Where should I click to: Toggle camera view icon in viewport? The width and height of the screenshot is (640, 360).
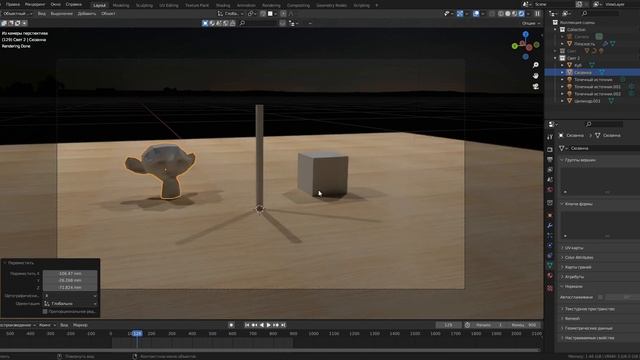536,87
